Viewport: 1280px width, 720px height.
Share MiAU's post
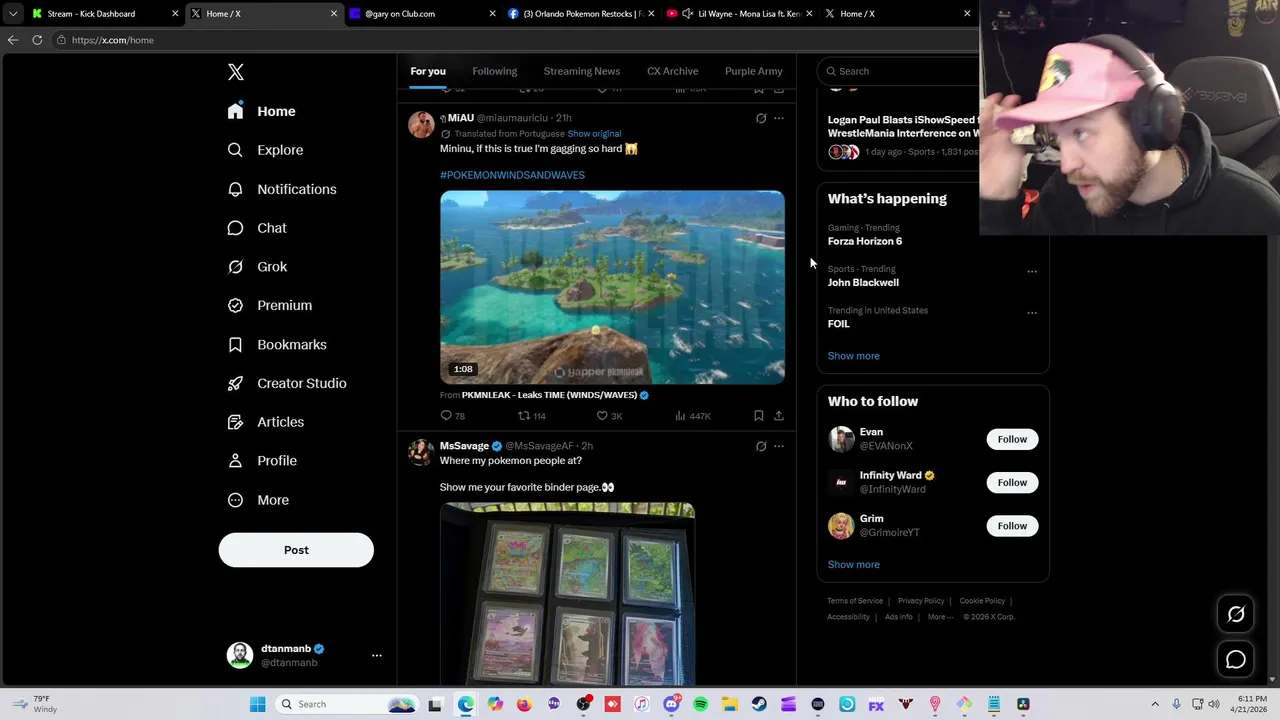[779, 416]
